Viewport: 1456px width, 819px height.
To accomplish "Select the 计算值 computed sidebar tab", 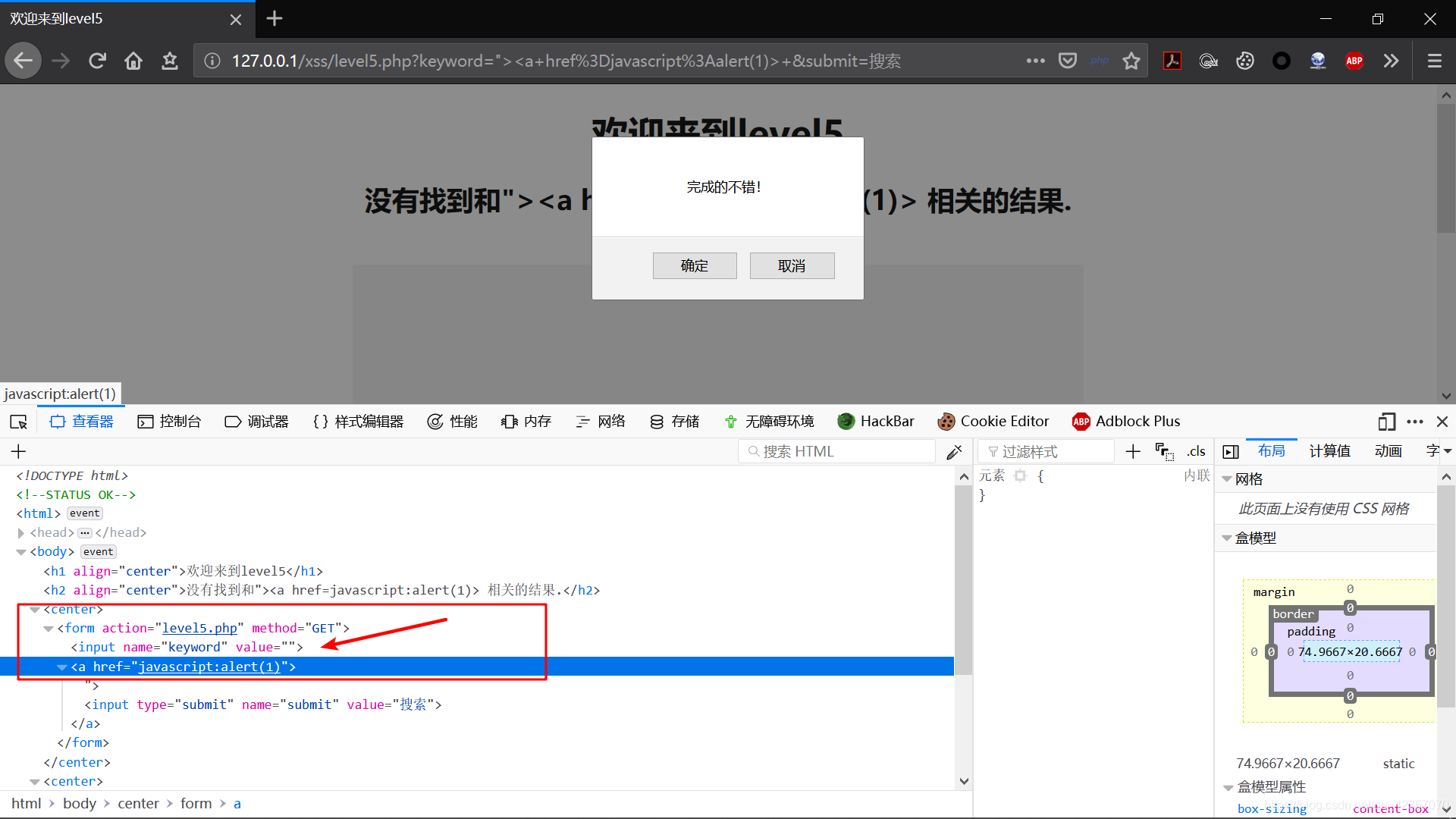I will pyautogui.click(x=1330, y=451).
